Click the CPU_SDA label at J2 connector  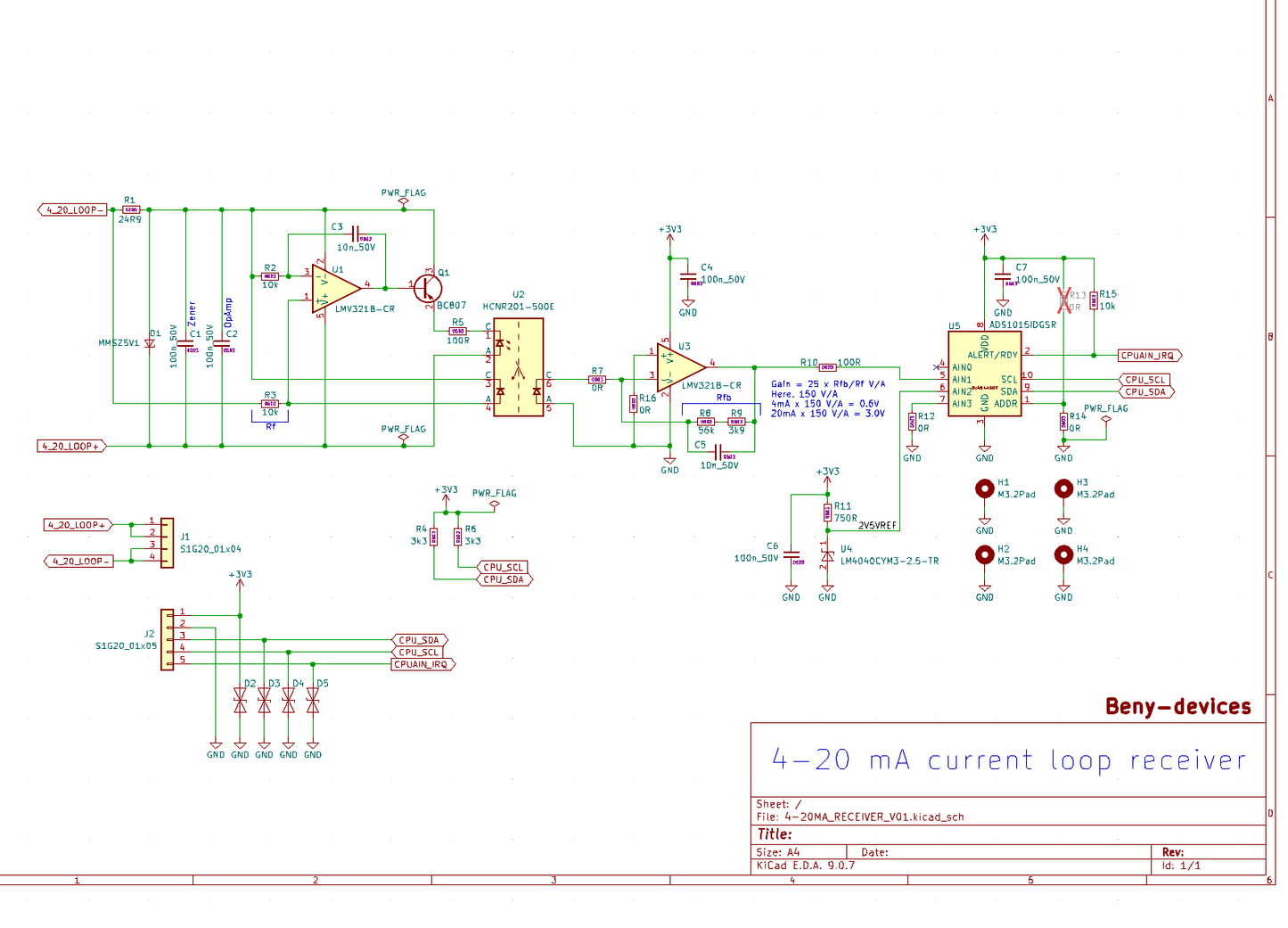coord(420,640)
